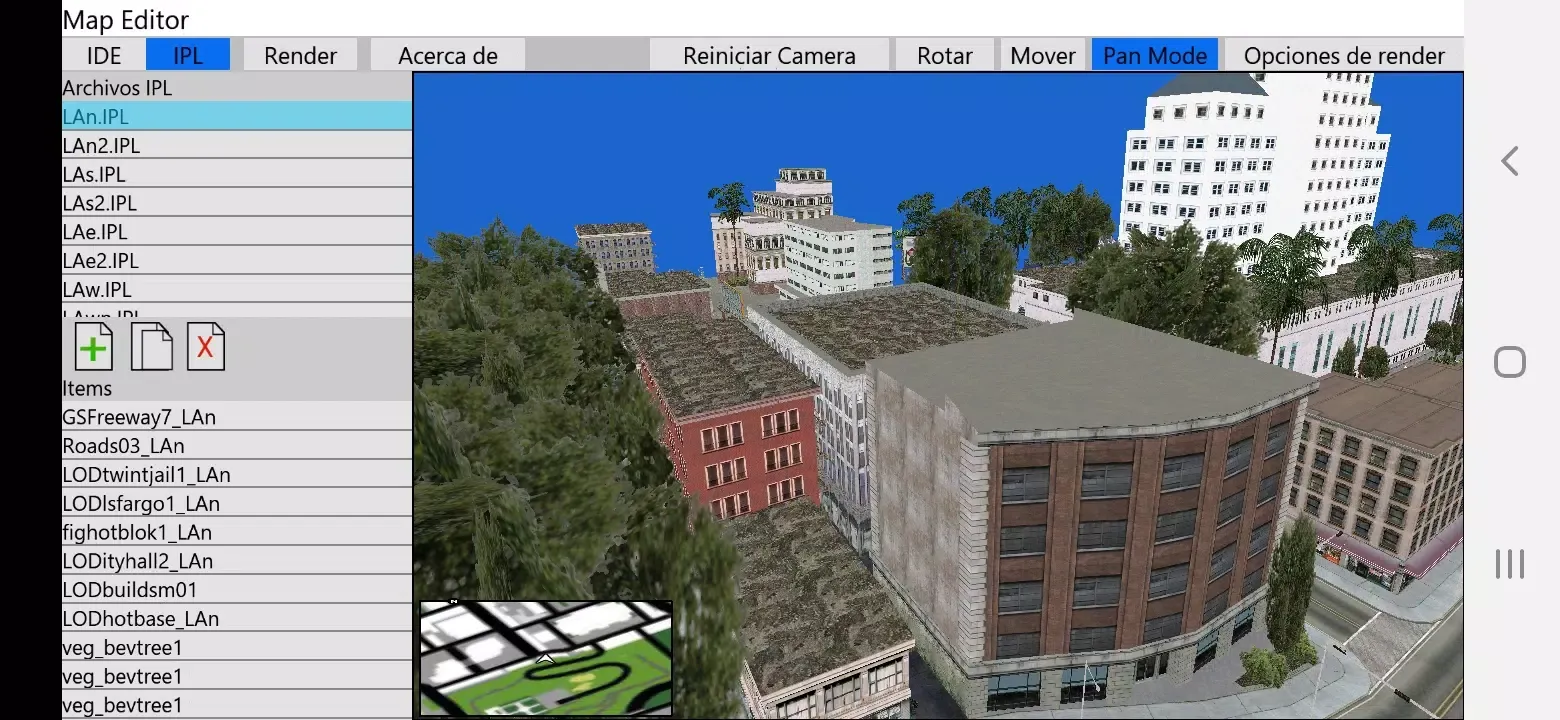Viewport: 1560px width, 720px height.
Task: Select LODbuildsm01 item
Action: (x=237, y=590)
